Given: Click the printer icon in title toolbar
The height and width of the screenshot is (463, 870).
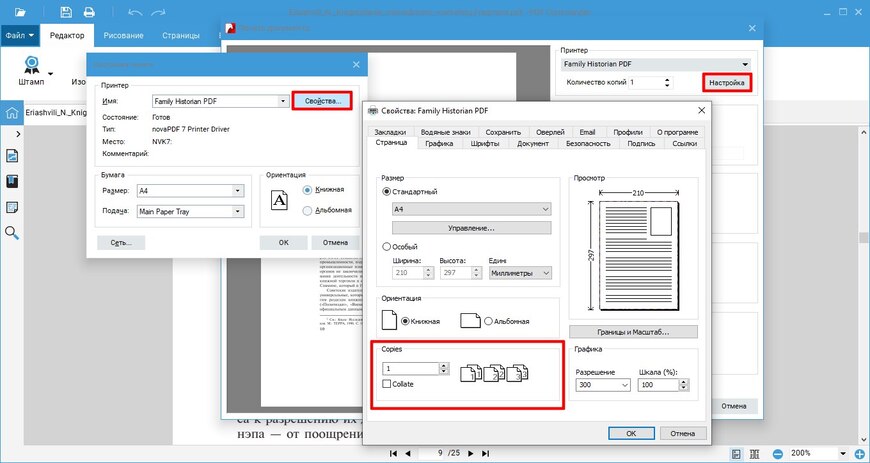Looking at the screenshot, I should tap(89, 12).
